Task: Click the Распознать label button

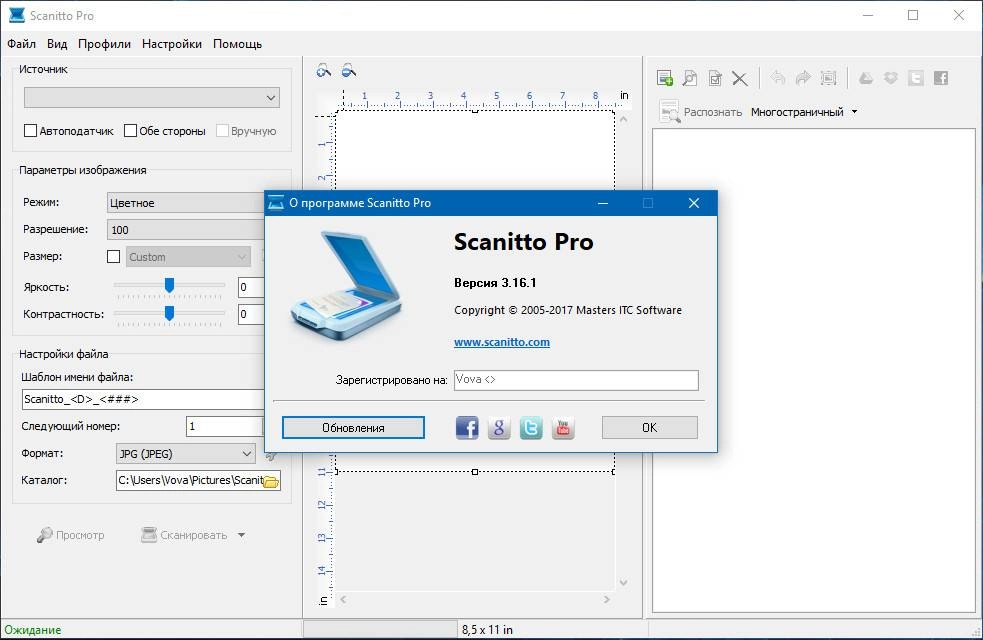Action: 713,112
